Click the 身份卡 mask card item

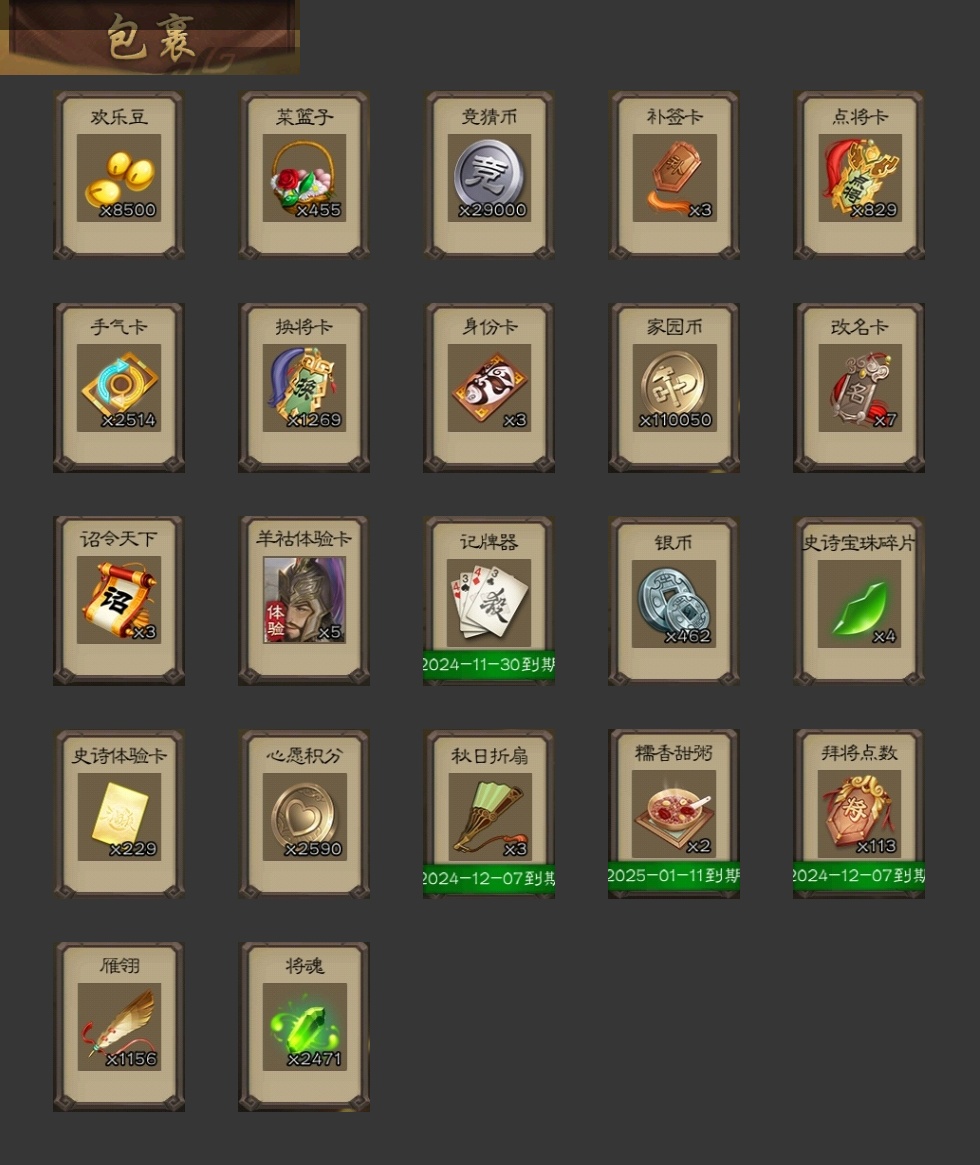[x=489, y=388]
